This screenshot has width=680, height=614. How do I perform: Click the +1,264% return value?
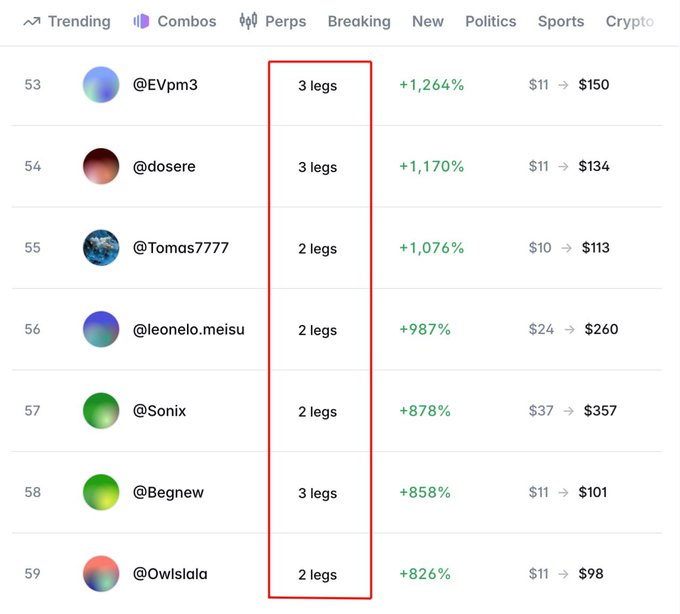432,85
